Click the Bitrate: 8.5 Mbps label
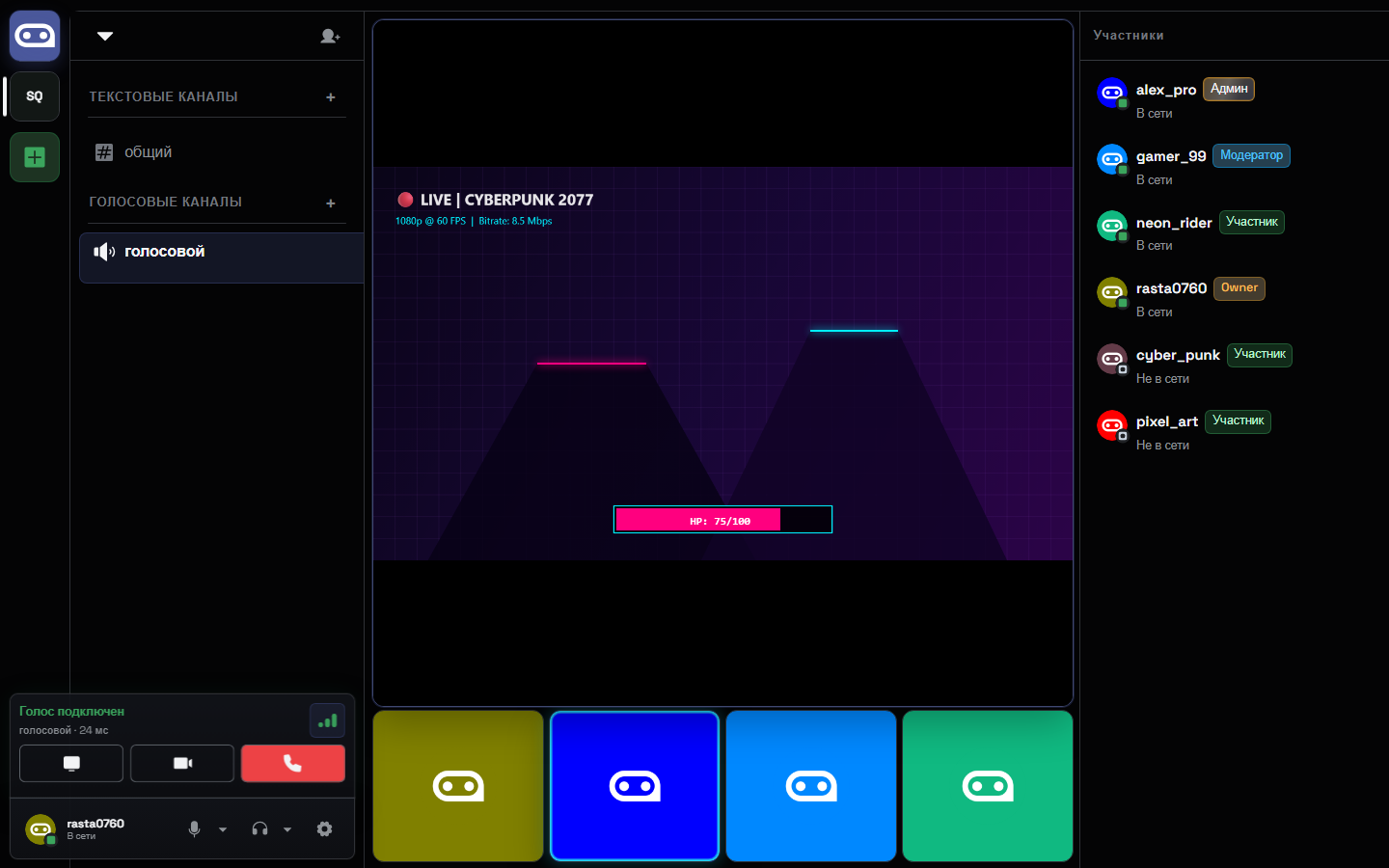The height and width of the screenshot is (868, 1389). pyautogui.click(x=515, y=221)
